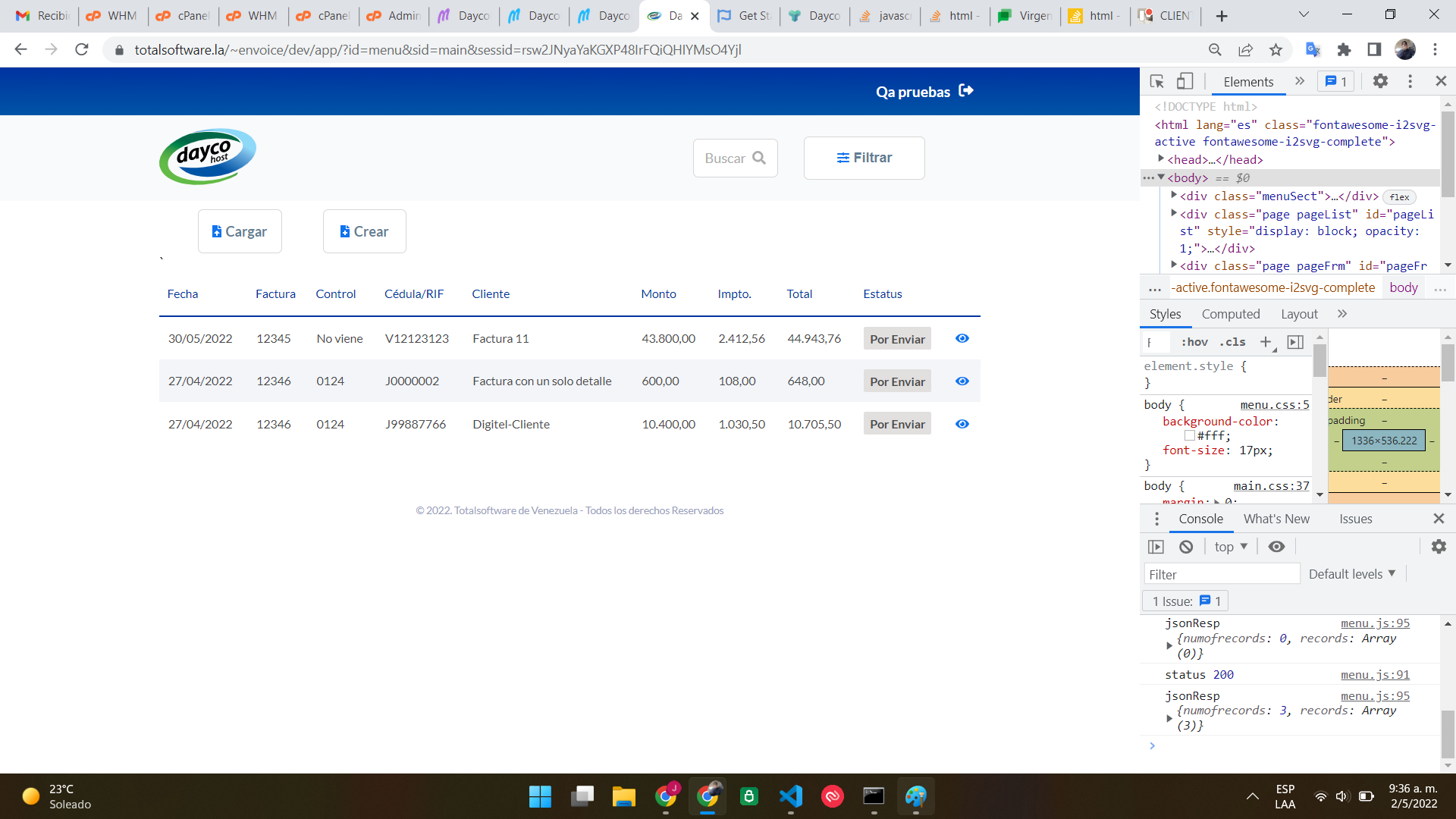Image resolution: width=1456 pixels, height=819 pixels.
Task: Click the #fff background-color swatch
Action: (x=1190, y=436)
